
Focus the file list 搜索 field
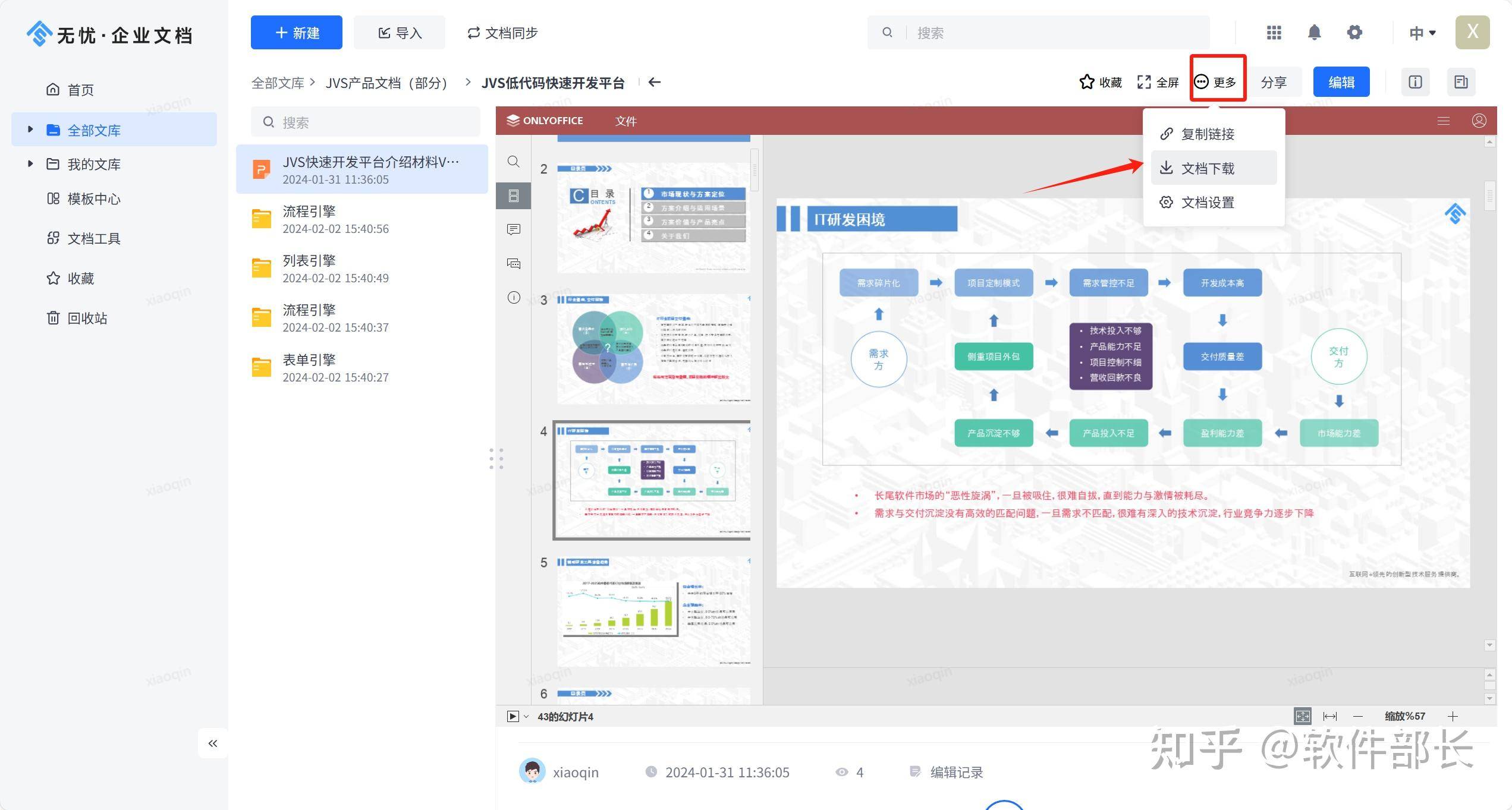tap(365, 122)
